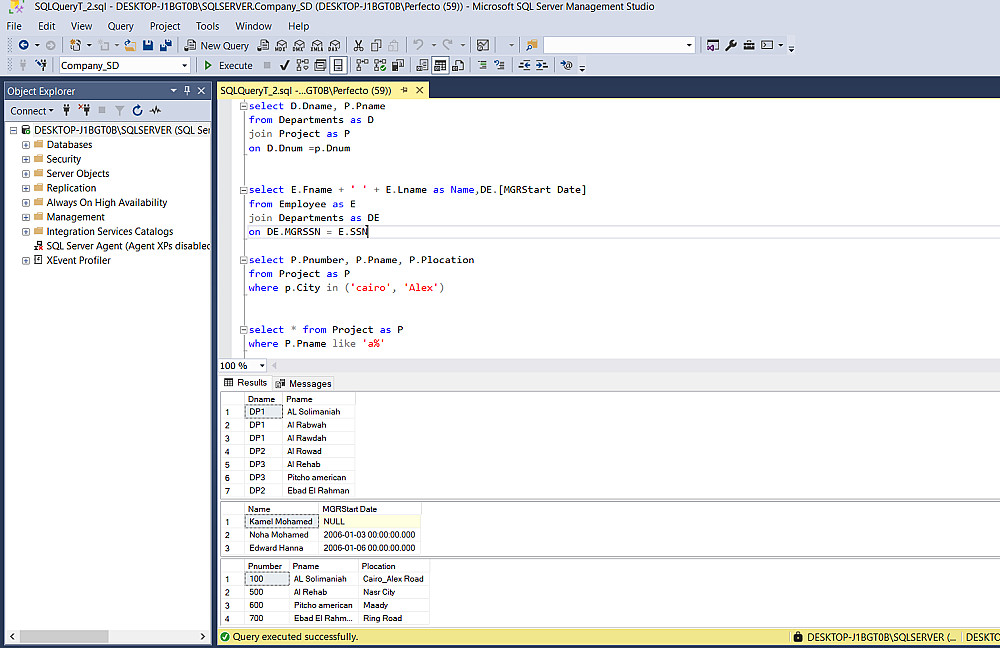Screen dimensions: 1000x648
Task: Click the Open File folder icon
Action: [129, 45]
